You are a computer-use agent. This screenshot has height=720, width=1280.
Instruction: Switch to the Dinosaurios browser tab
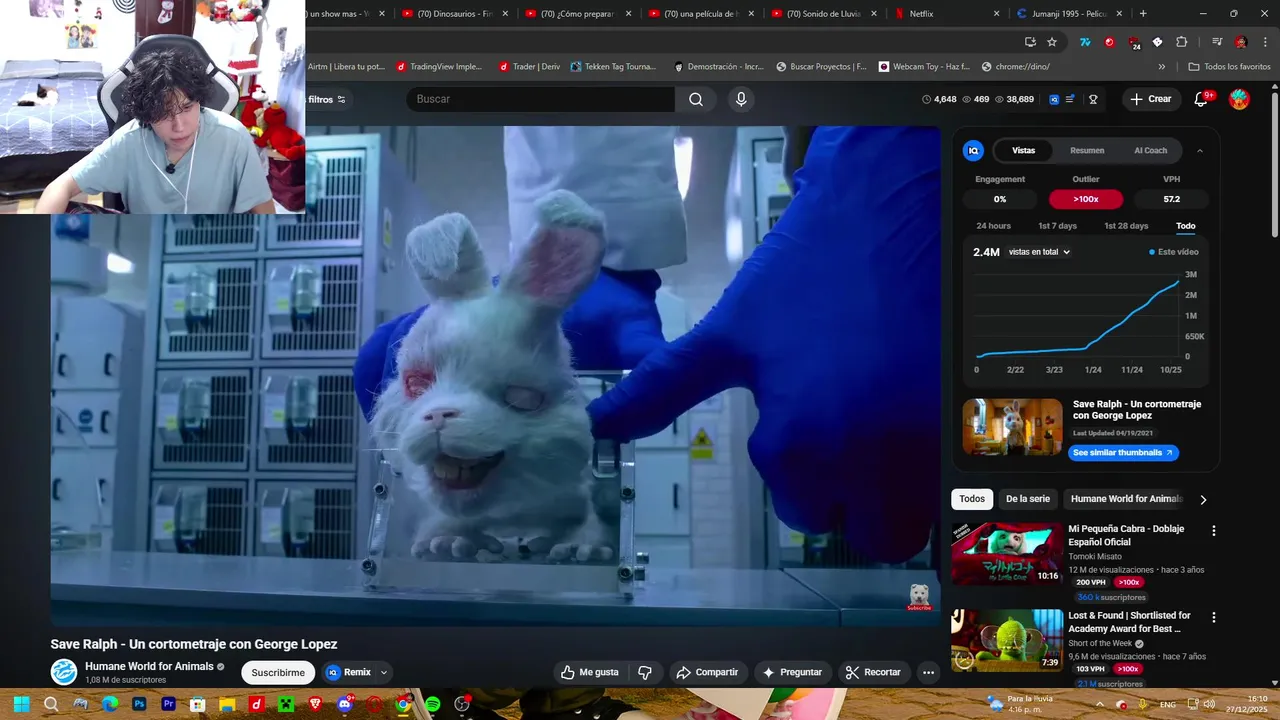point(455,14)
